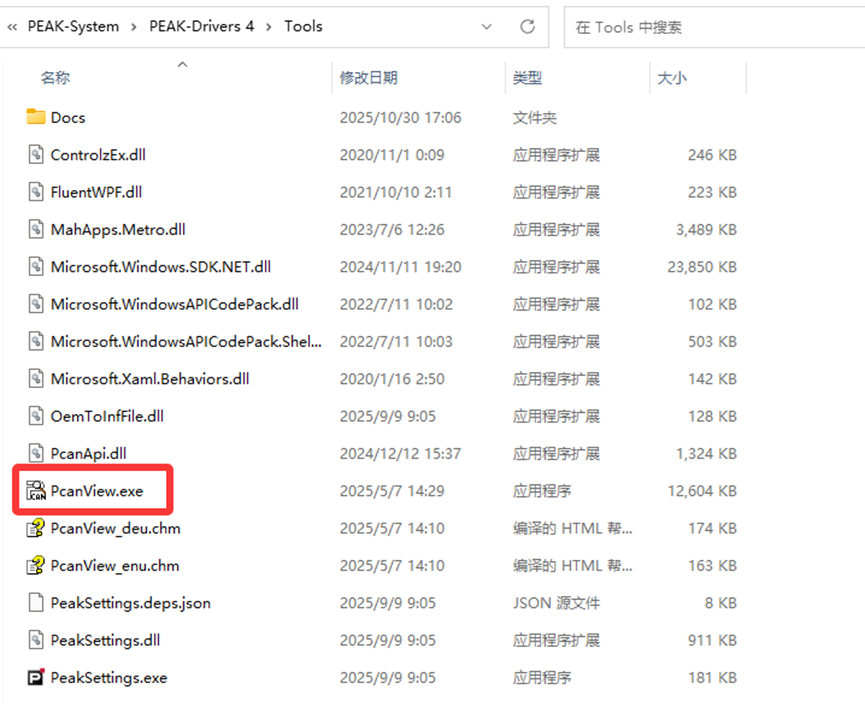Navigate to the PEAK-System breadcrumb

(73, 26)
